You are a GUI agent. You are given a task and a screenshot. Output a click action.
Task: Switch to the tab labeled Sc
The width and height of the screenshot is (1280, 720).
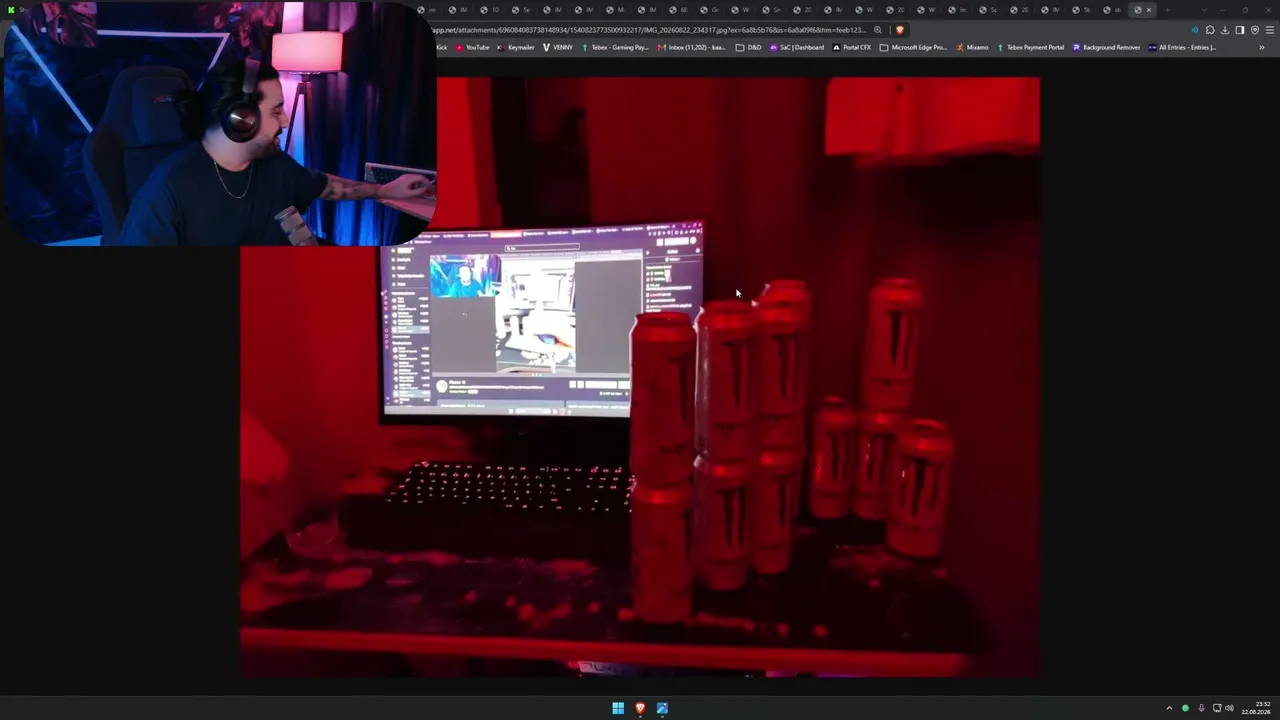pyautogui.click(x=988, y=10)
